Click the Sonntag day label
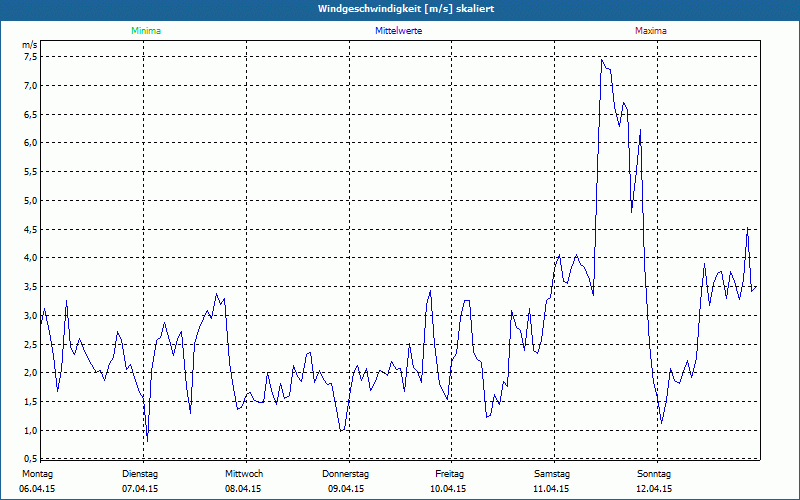Image resolution: width=800 pixels, height=500 pixels. click(654, 474)
